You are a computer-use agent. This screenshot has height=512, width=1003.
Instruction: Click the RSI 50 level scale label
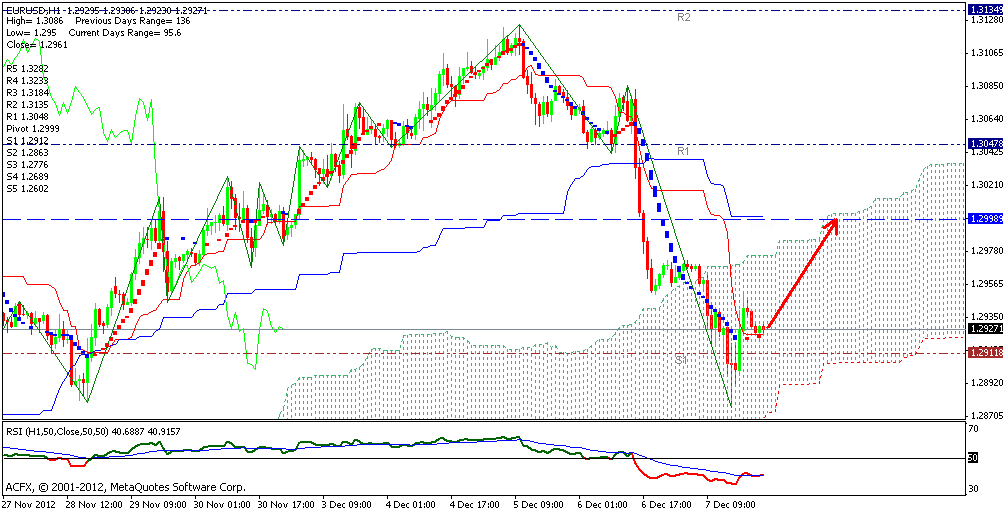(972, 458)
